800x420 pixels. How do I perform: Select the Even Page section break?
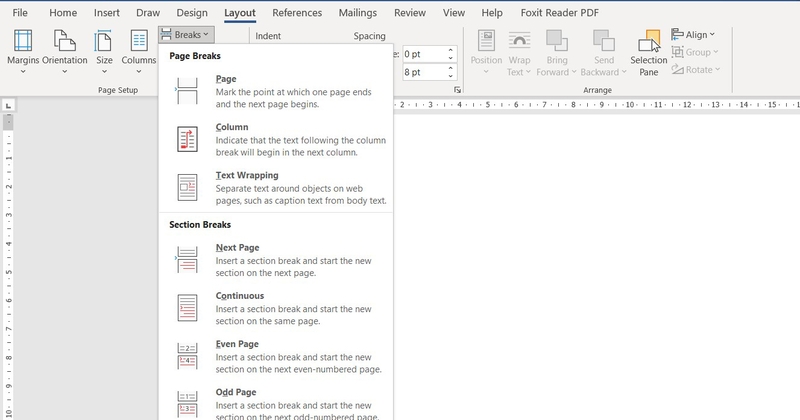pos(276,357)
